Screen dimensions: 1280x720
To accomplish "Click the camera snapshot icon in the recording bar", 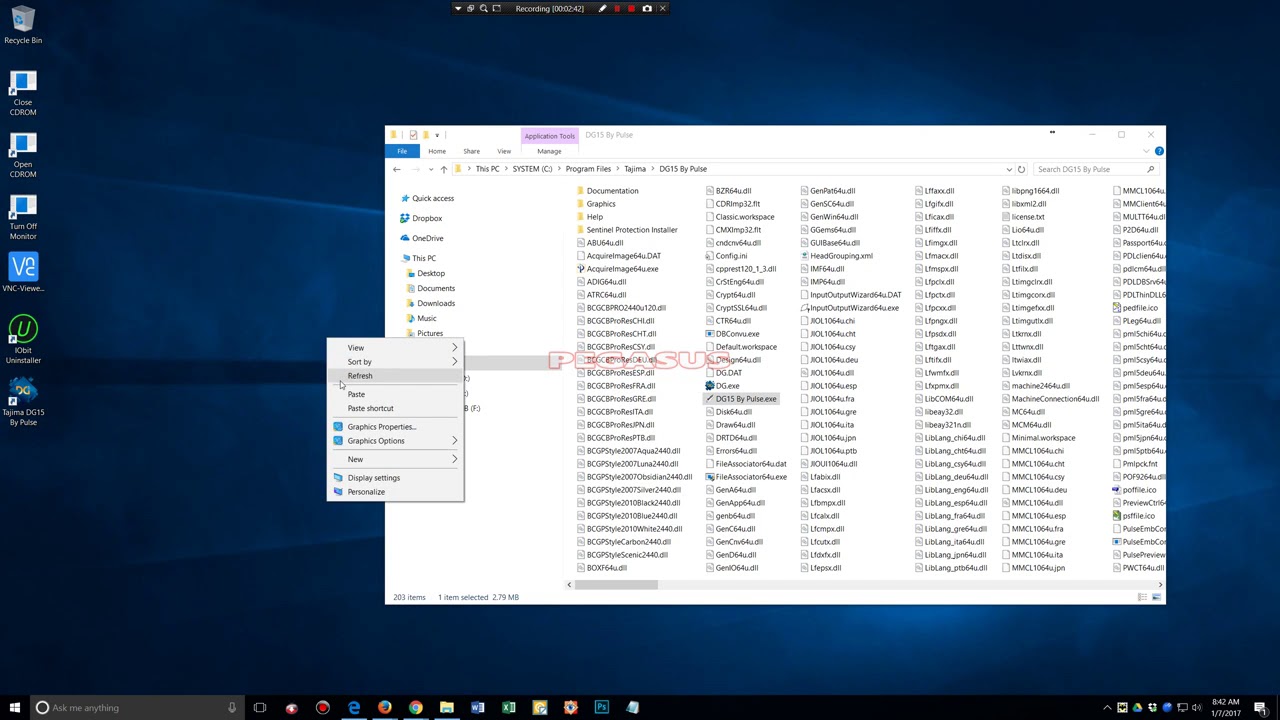I will (x=647, y=9).
